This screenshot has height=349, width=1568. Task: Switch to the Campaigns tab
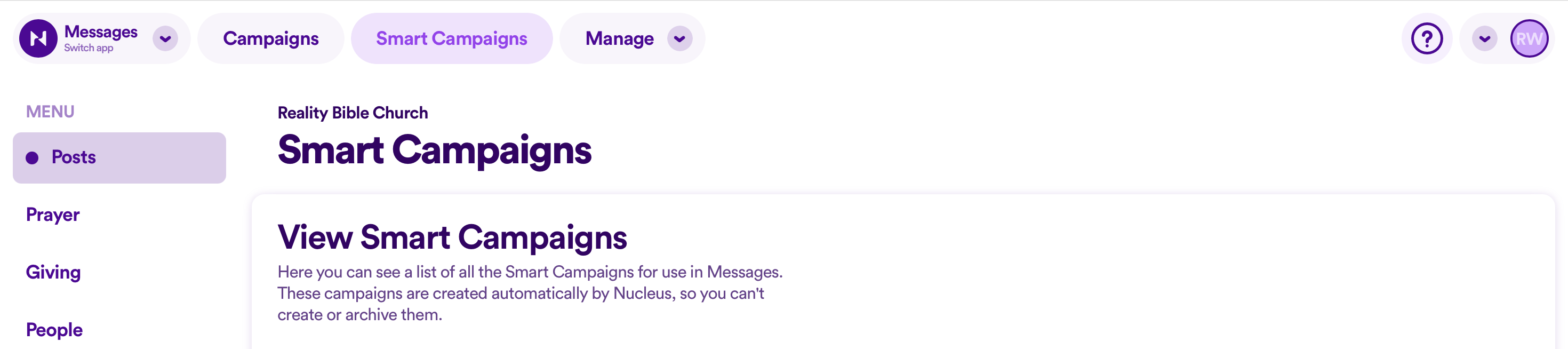point(271,38)
